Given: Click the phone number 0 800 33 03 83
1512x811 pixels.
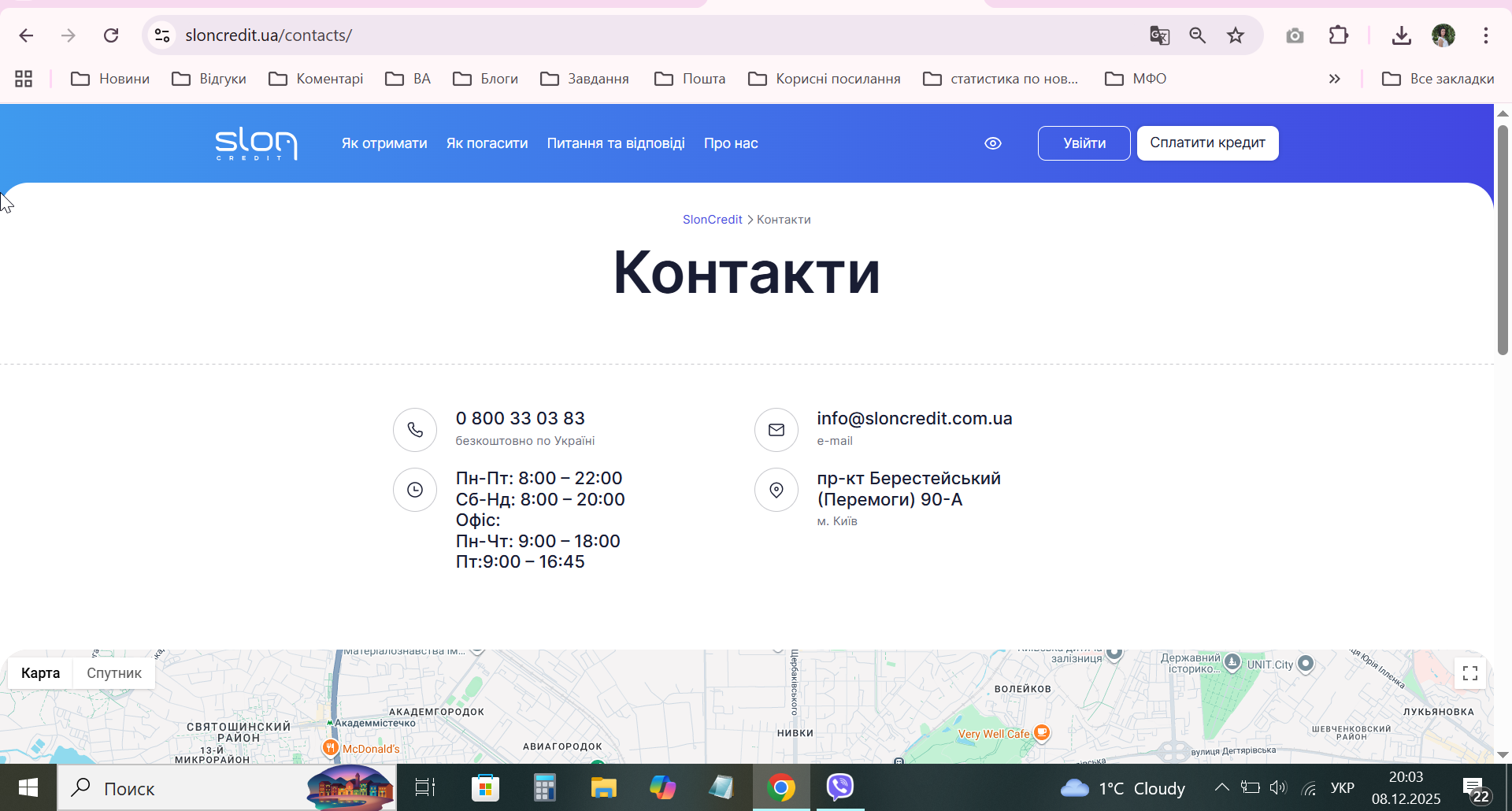Looking at the screenshot, I should [521, 418].
